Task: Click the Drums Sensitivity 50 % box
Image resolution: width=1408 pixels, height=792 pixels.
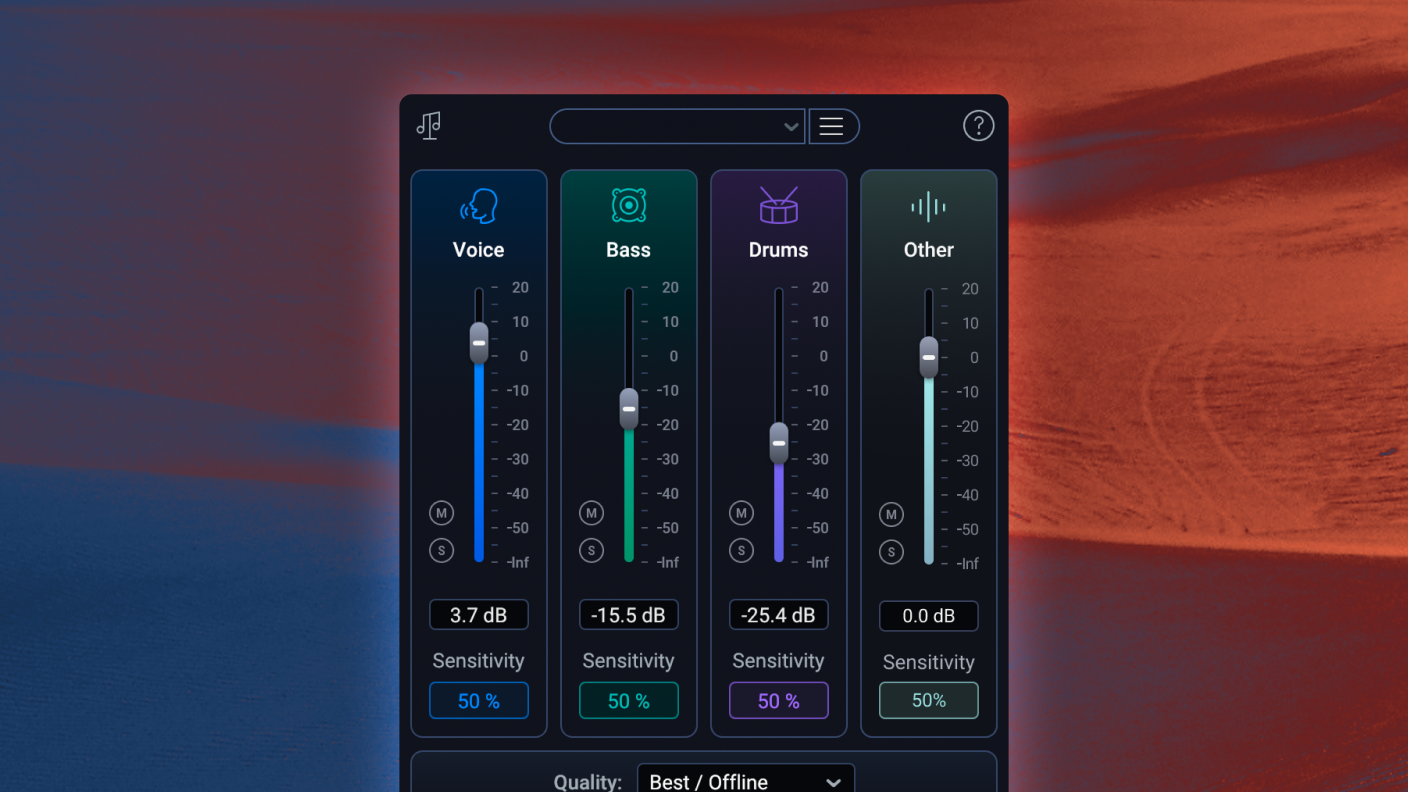Action: coord(778,701)
